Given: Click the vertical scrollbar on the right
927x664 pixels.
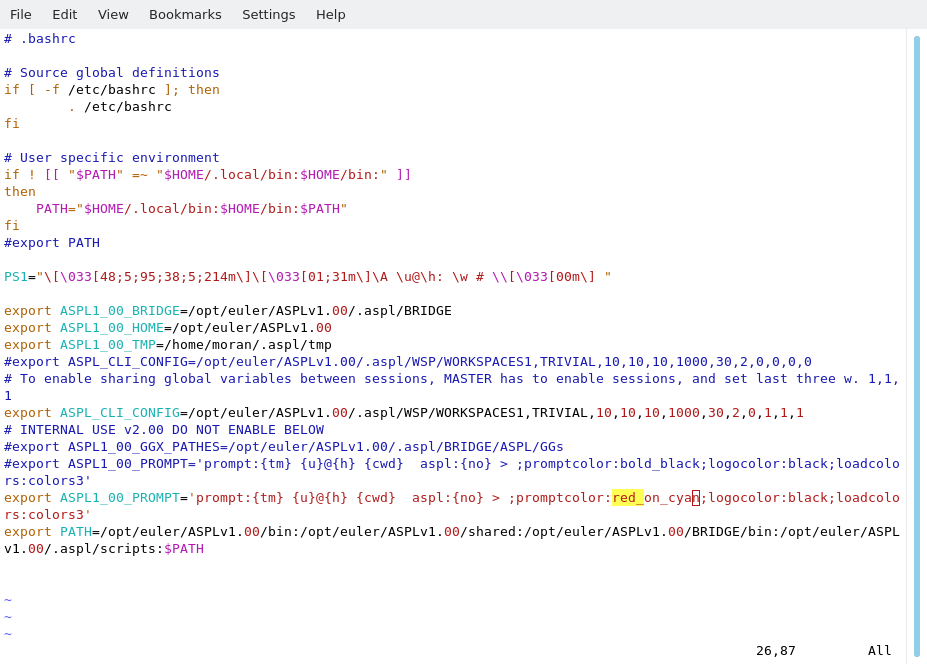Looking at the screenshot, I should pyautogui.click(x=916, y=346).
